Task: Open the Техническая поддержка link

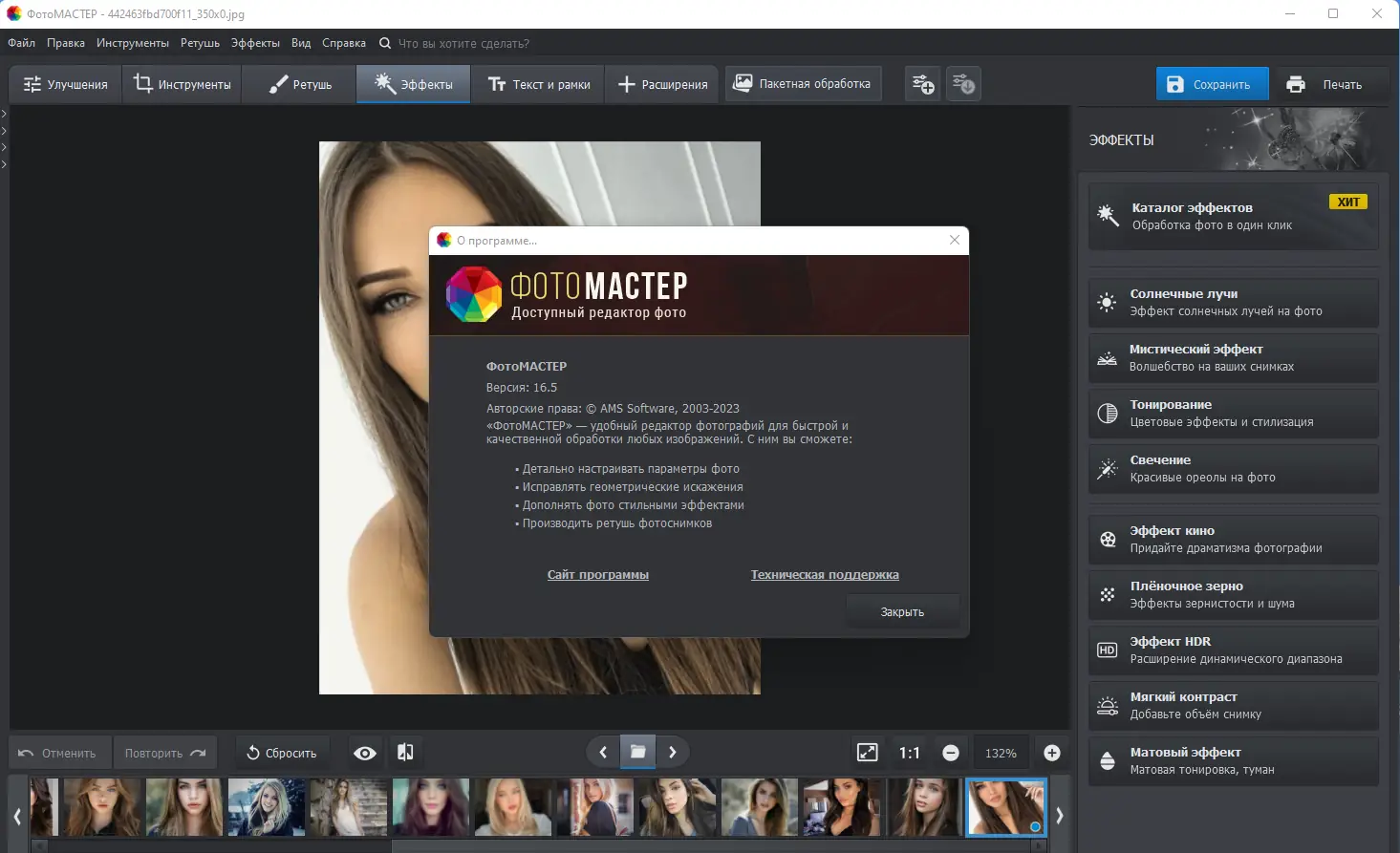Action: click(825, 575)
